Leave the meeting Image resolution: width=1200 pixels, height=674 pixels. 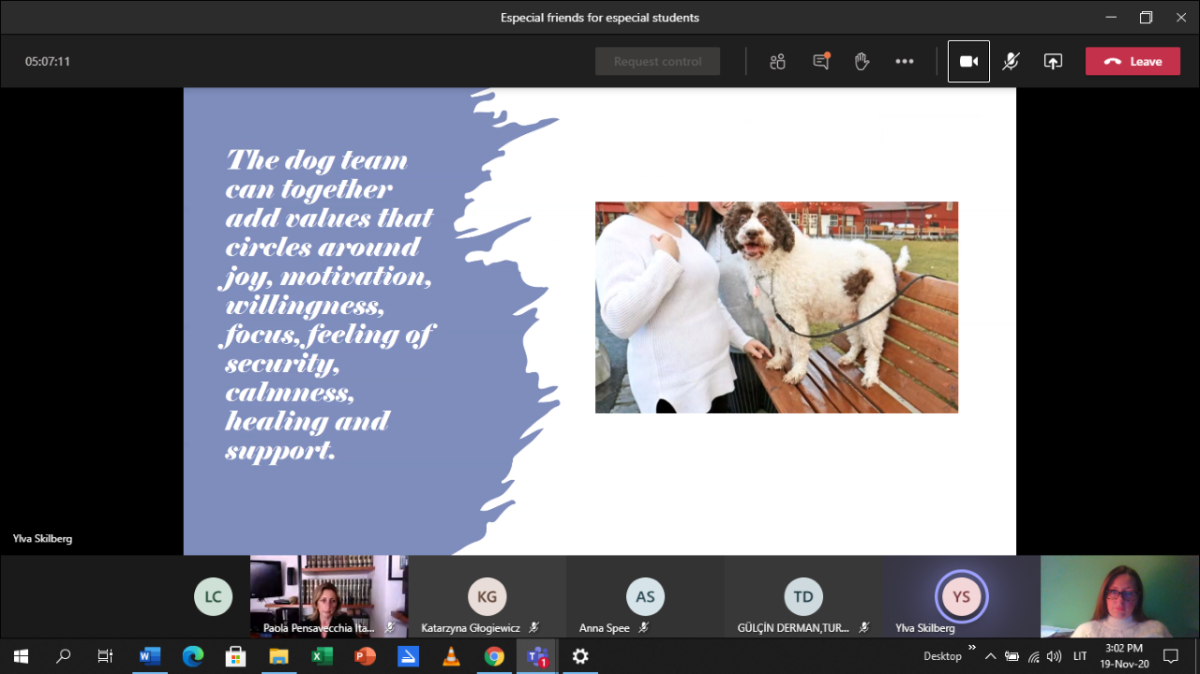1132,61
